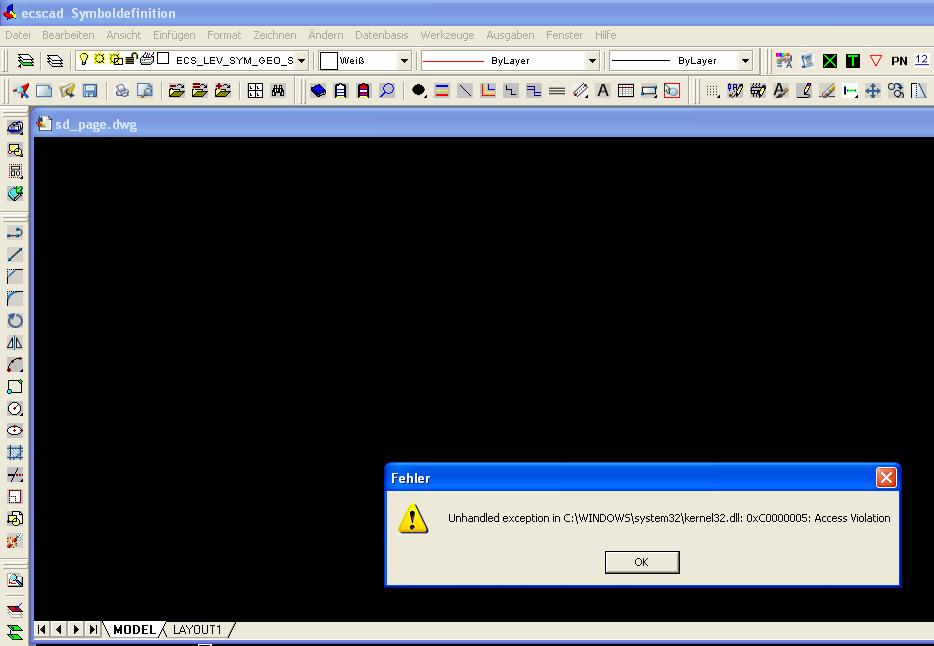The image size is (934, 646).
Task: Open the Werkzeuge menu
Action: [447, 35]
